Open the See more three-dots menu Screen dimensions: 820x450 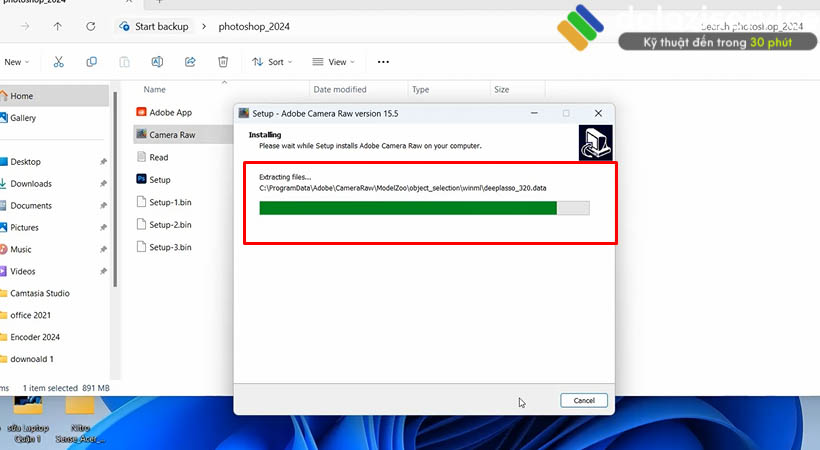[383, 62]
